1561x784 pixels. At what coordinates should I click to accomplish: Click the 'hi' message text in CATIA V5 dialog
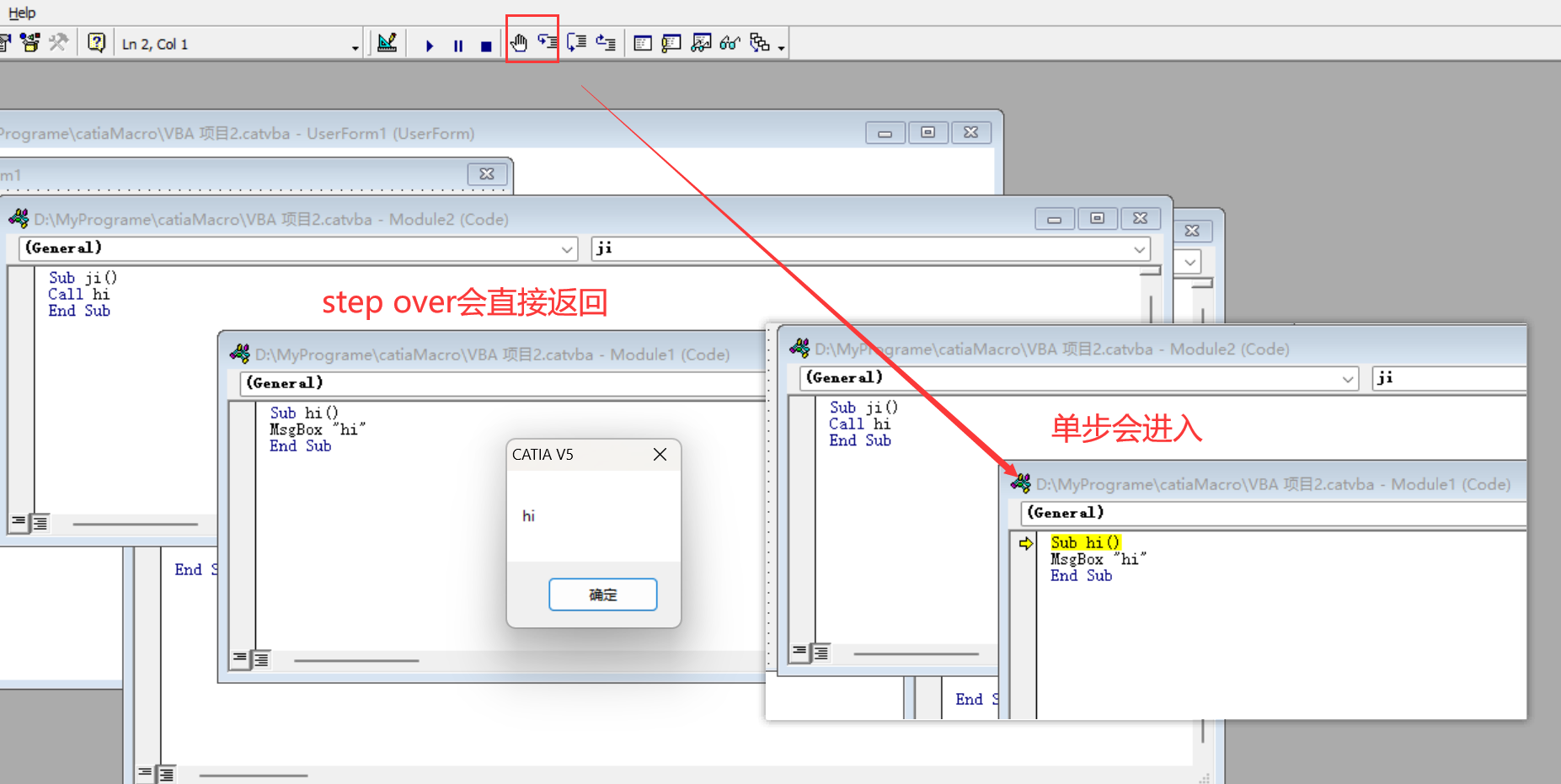pyautogui.click(x=528, y=515)
